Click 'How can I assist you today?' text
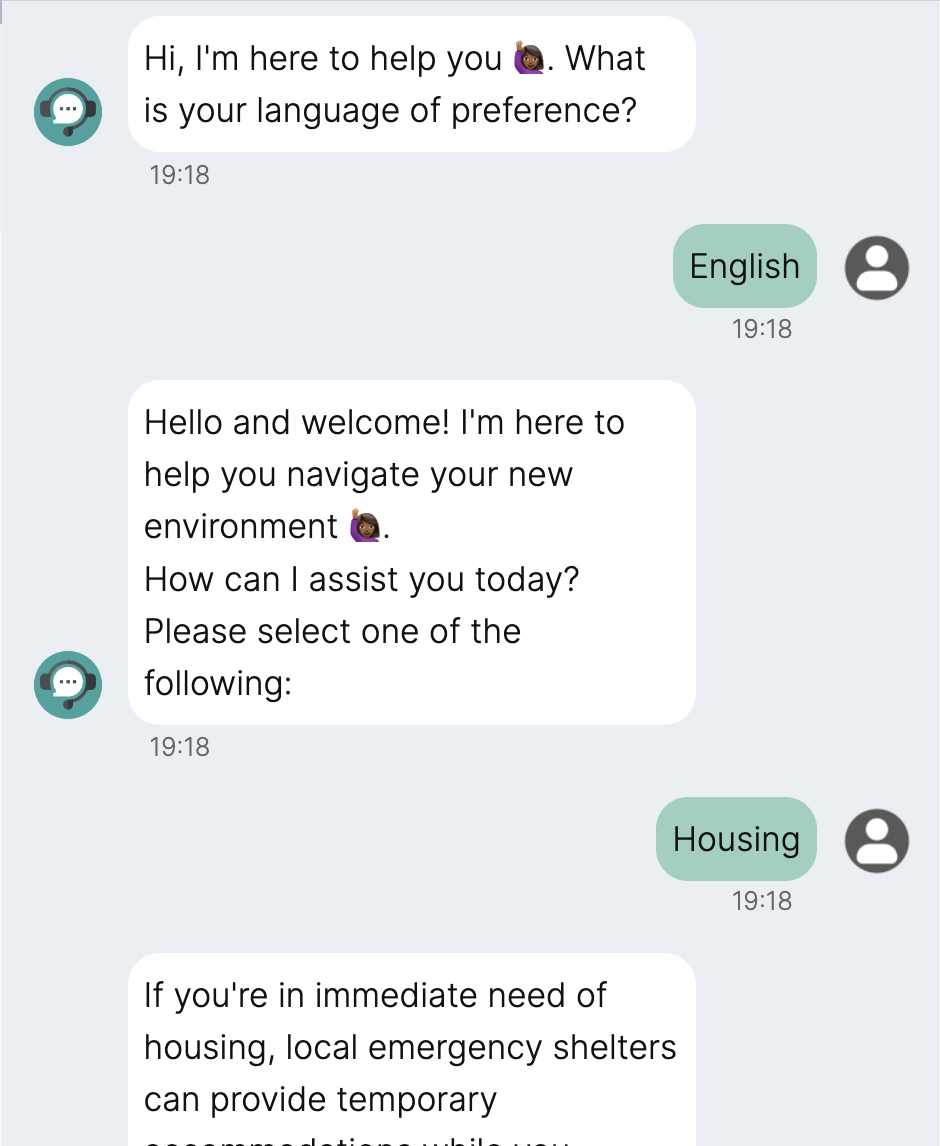940x1146 pixels. tap(361, 579)
